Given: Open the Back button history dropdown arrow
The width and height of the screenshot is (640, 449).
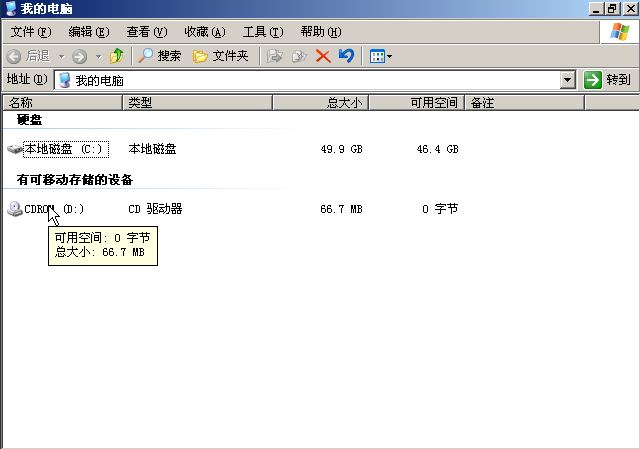Looking at the screenshot, I should click(x=61, y=56).
